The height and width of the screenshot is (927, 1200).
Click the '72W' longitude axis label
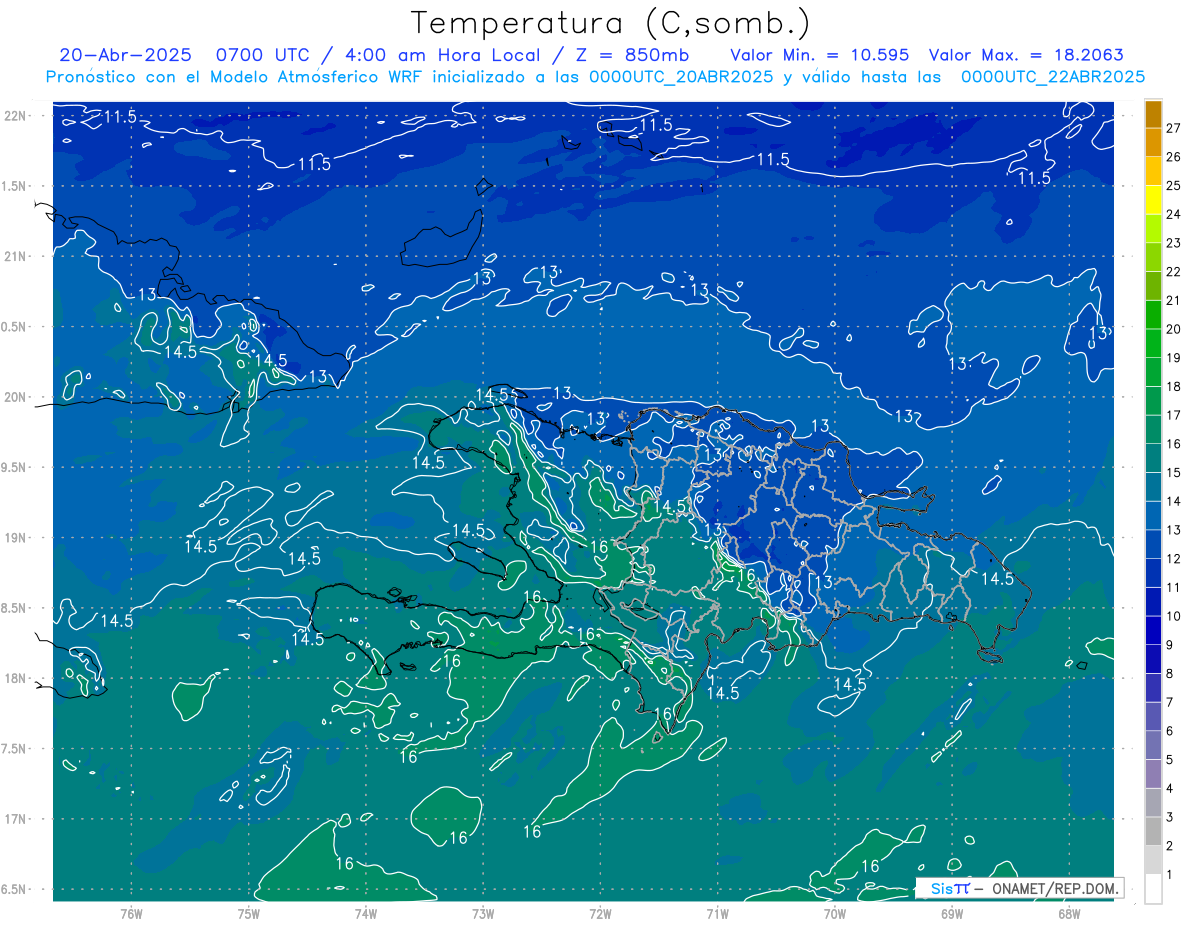pos(600,913)
